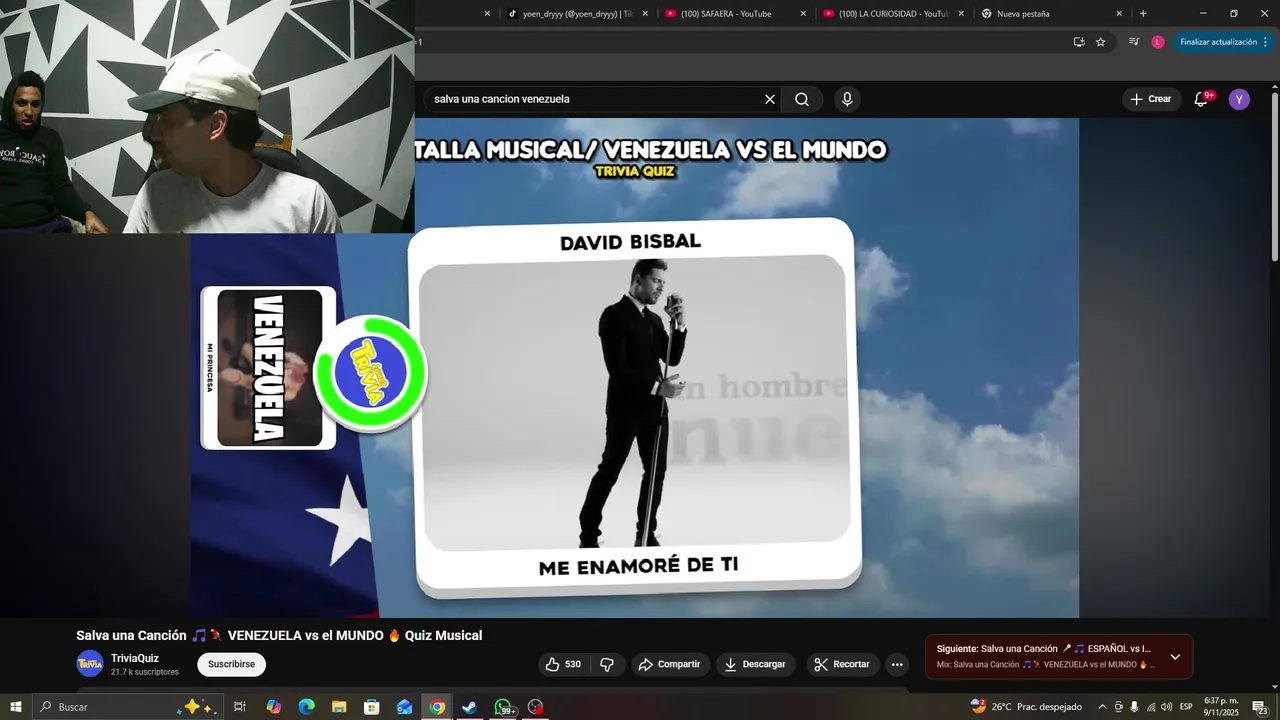Open the TriviaQuiz channel name link
Screen dimensions: 1280x720
(x=135, y=658)
